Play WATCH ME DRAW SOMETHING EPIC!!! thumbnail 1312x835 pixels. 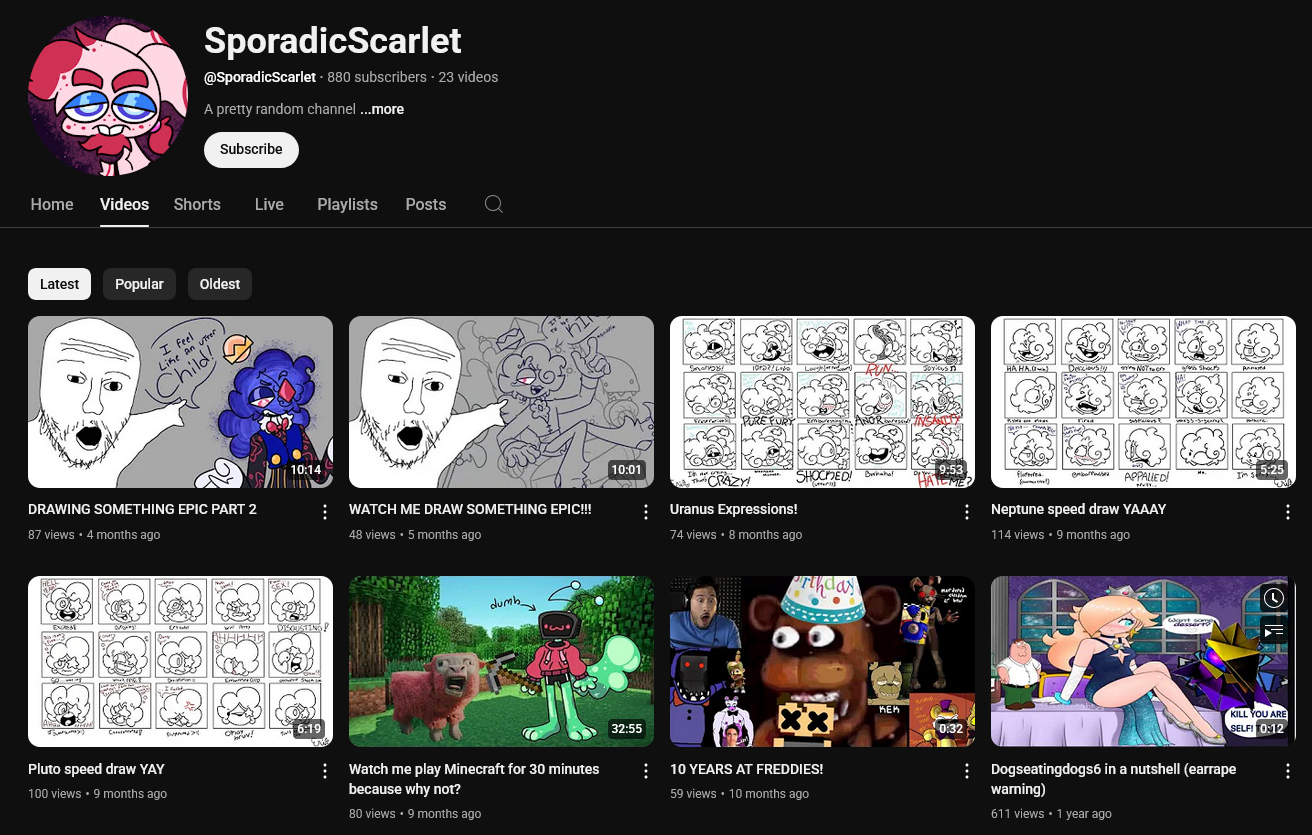(x=501, y=402)
